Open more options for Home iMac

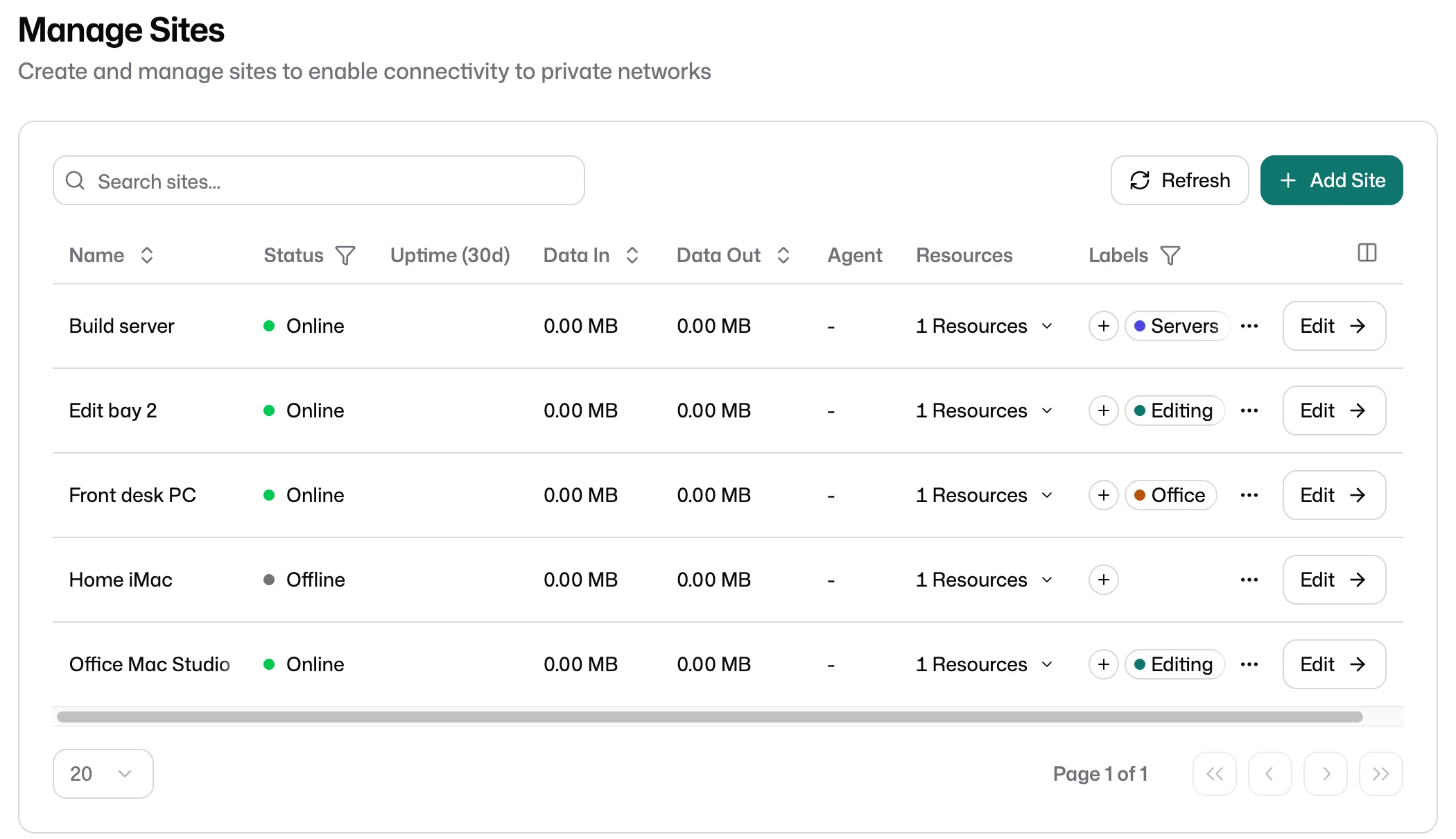pos(1249,580)
